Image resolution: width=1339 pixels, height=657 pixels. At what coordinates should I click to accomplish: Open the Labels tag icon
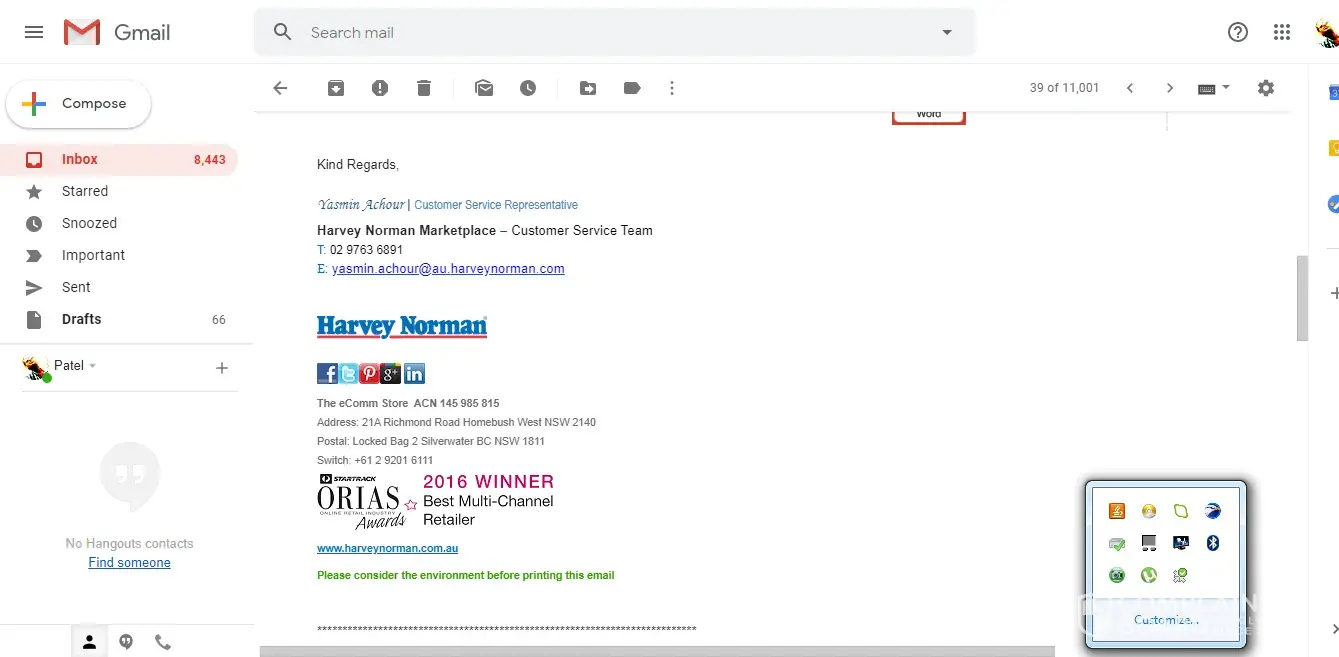point(632,88)
